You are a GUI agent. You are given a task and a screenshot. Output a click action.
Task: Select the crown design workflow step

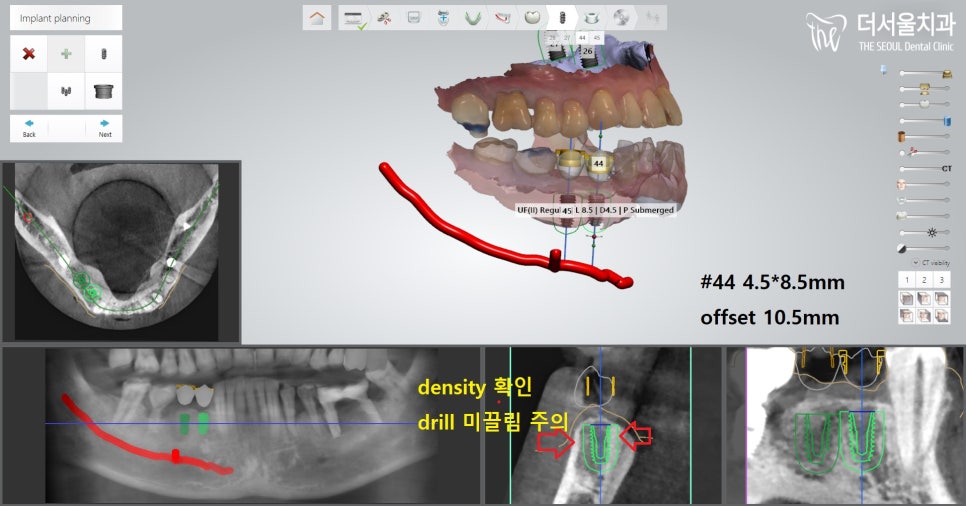532,17
